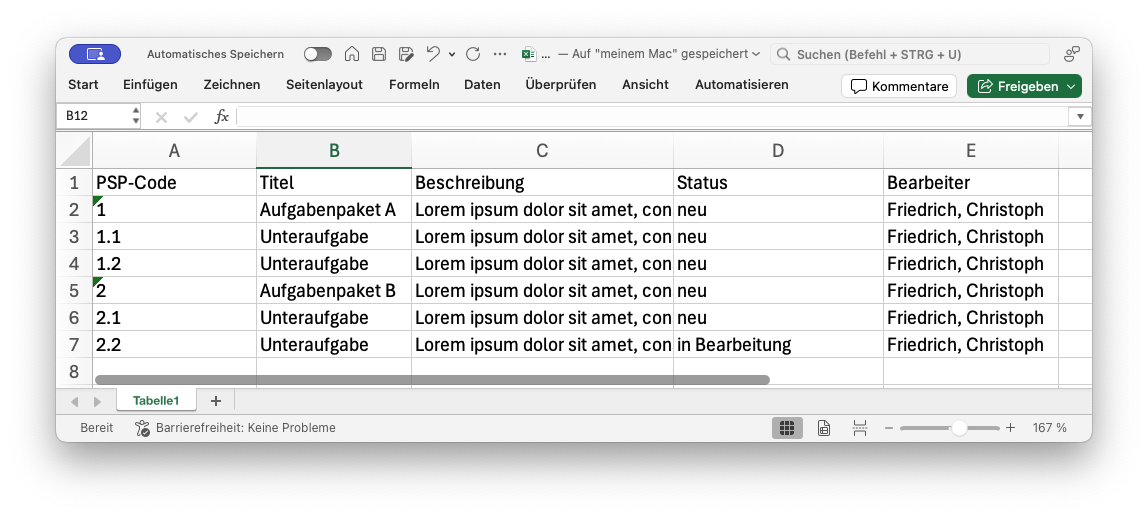Image resolution: width=1148 pixels, height=516 pixels.
Task: Expand the formula bar chevron
Action: [1080, 117]
